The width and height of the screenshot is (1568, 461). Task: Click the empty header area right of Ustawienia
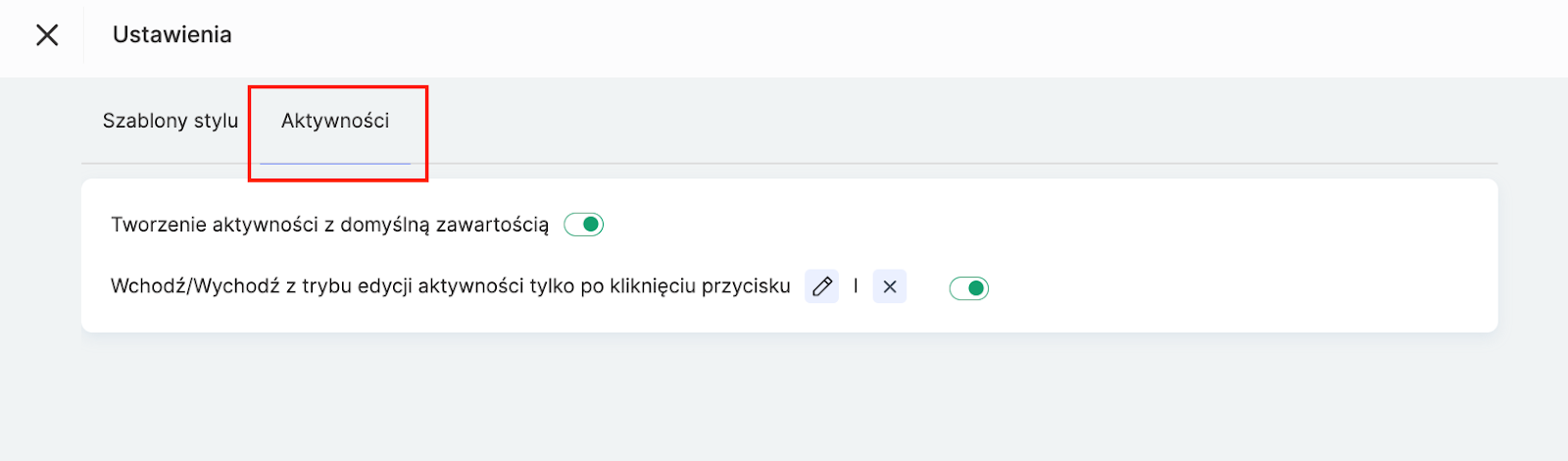(882, 35)
